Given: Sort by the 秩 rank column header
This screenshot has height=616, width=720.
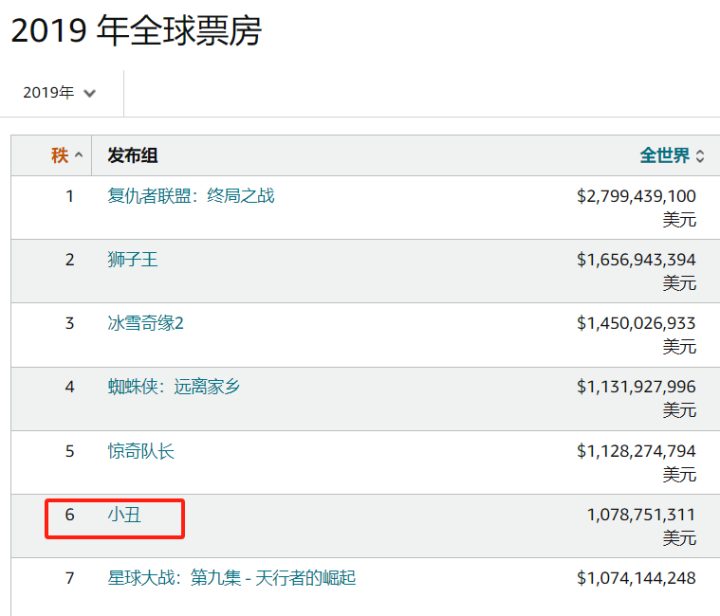Looking at the screenshot, I should click(x=60, y=156).
